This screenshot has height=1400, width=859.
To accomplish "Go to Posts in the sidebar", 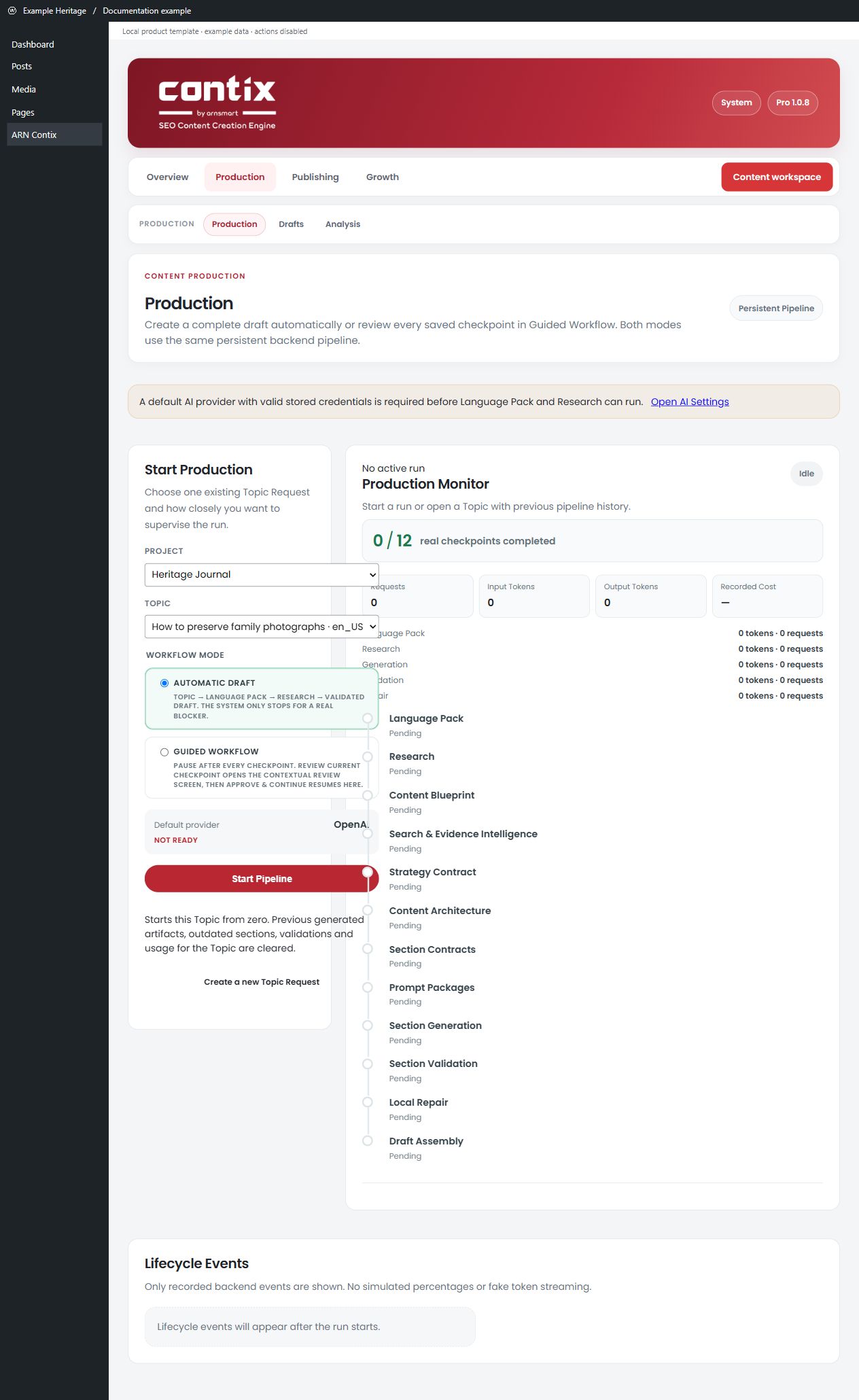I will point(22,67).
